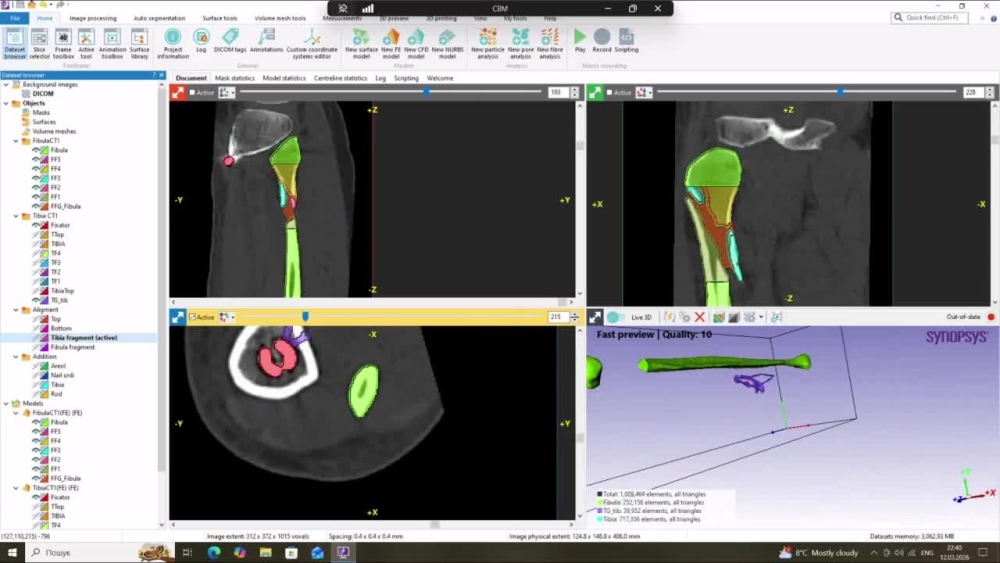Start a New fibre analysis
The width and height of the screenshot is (1000, 563).
coord(550,43)
